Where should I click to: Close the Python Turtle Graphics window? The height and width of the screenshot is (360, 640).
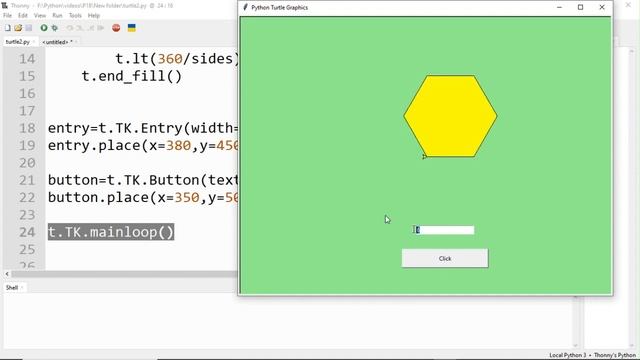pyautogui.click(x=602, y=7)
